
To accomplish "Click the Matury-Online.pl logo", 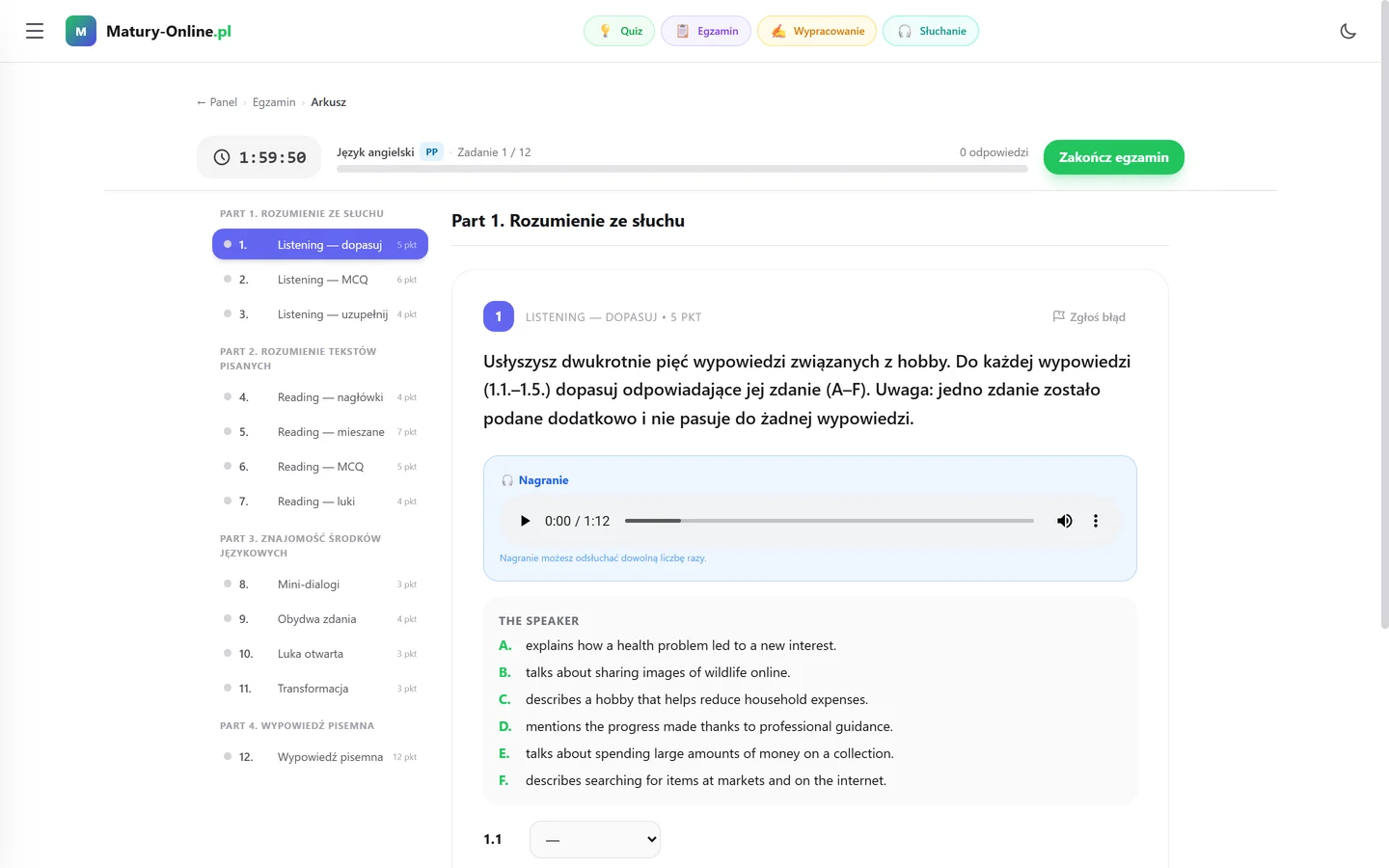I will (149, 31).
